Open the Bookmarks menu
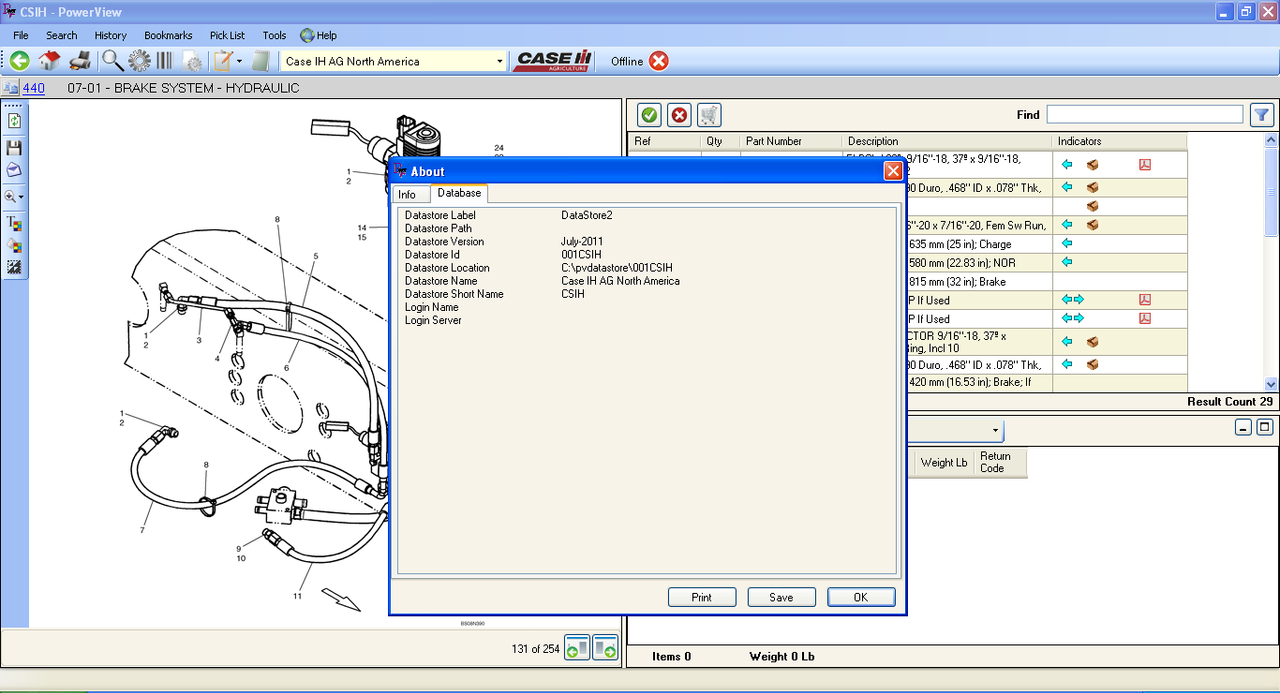This screenshot has width=1280, height=693. click(x=168, y=35)
